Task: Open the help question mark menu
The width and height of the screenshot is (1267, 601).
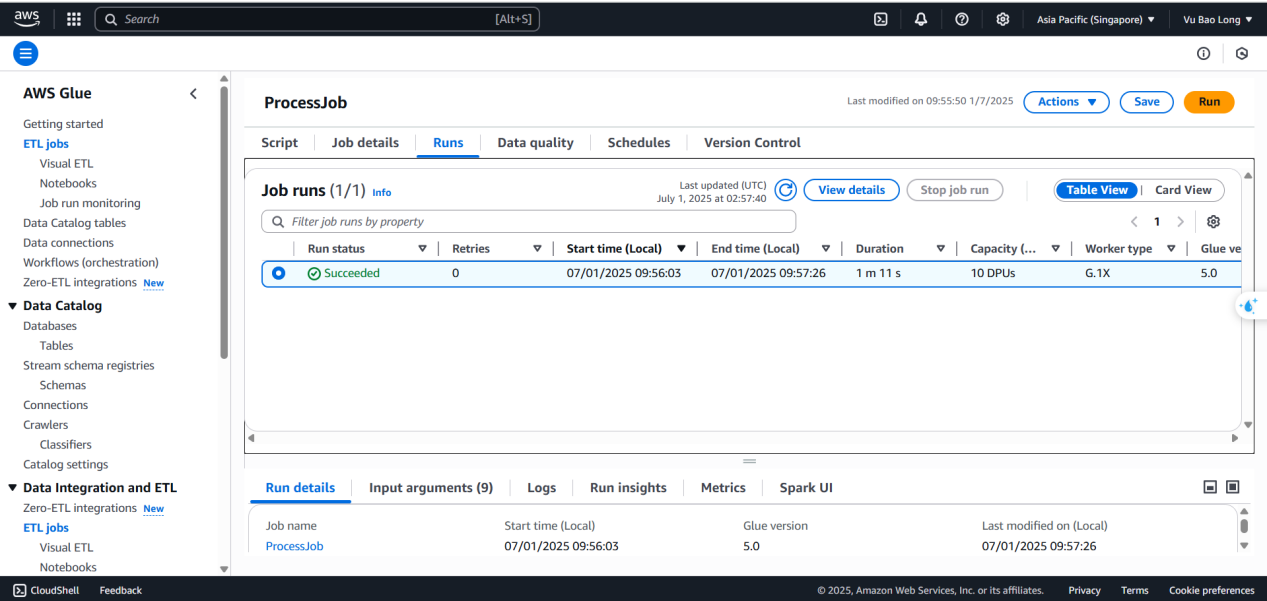Action: 961,19
